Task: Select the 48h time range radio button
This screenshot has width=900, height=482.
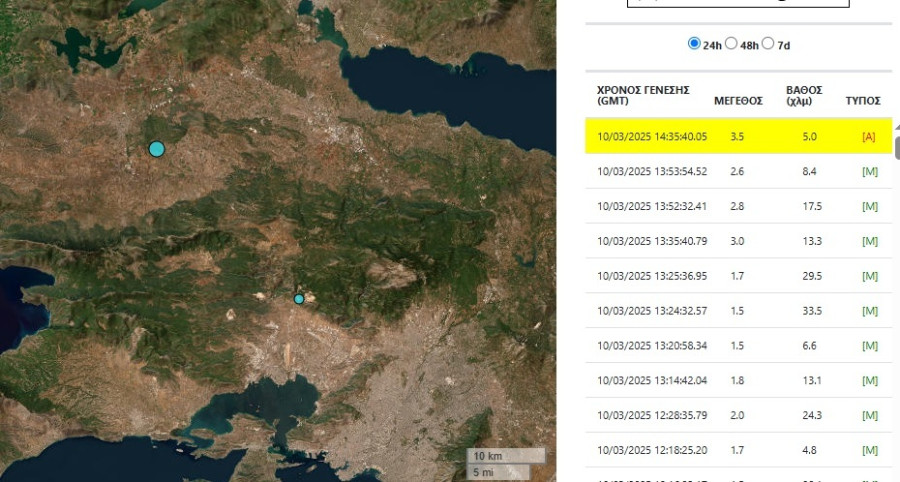Action: tap(731, 44)
